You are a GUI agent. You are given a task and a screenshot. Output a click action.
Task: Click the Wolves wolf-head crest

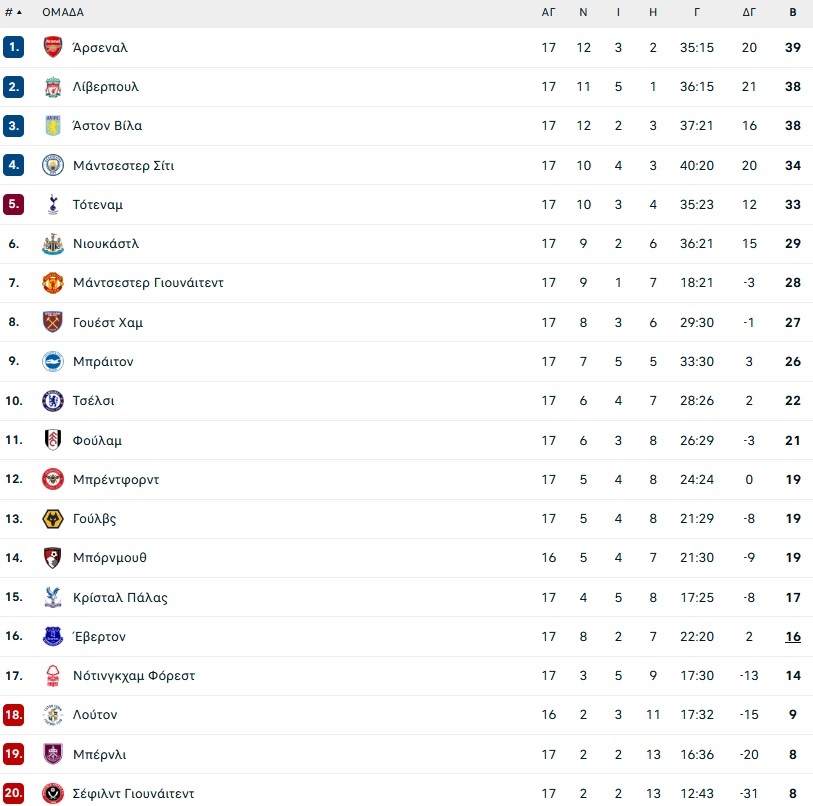(53, 519)
